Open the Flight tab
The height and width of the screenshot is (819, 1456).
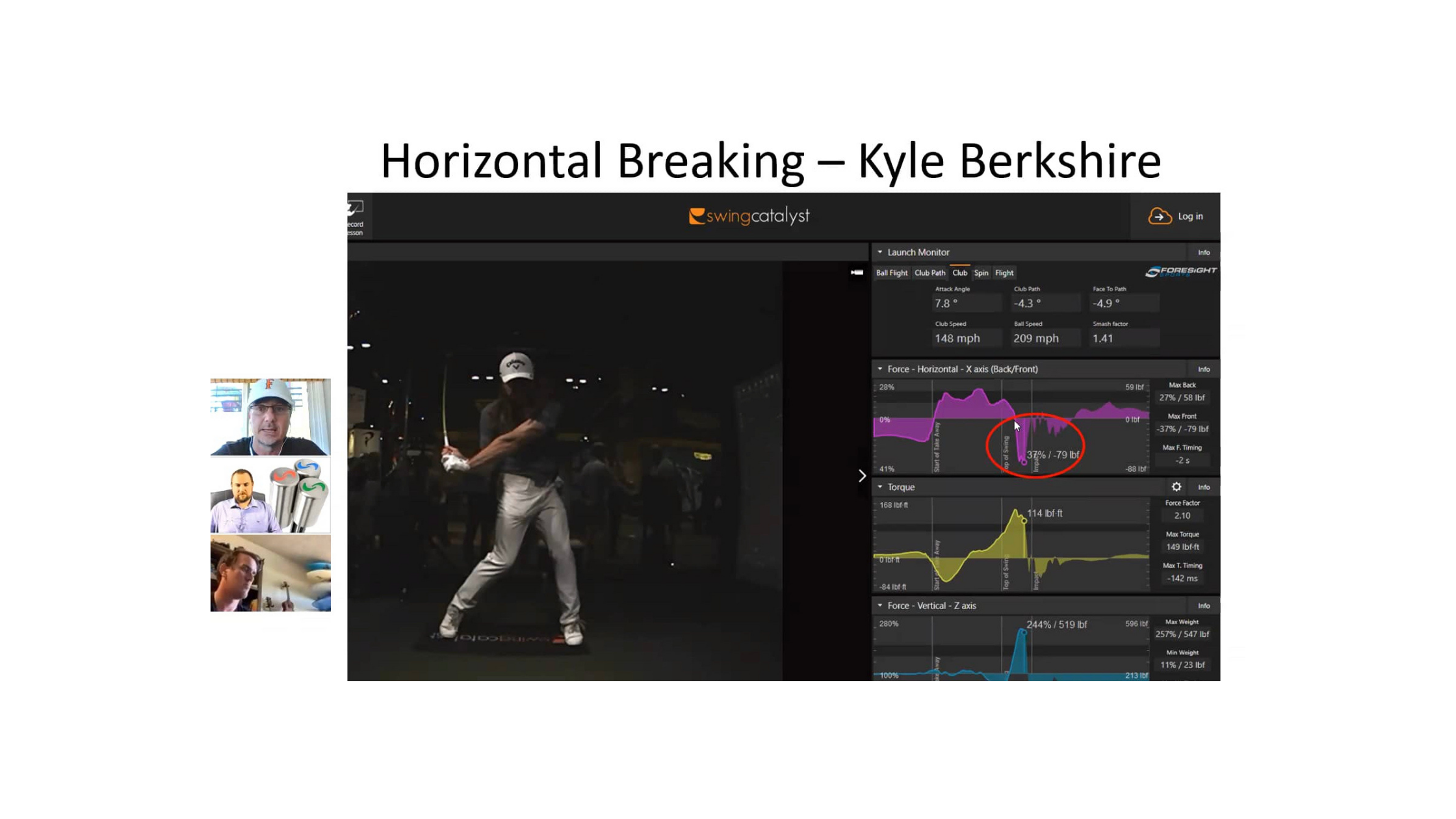pyautogui.click(x=1004, y=273)
